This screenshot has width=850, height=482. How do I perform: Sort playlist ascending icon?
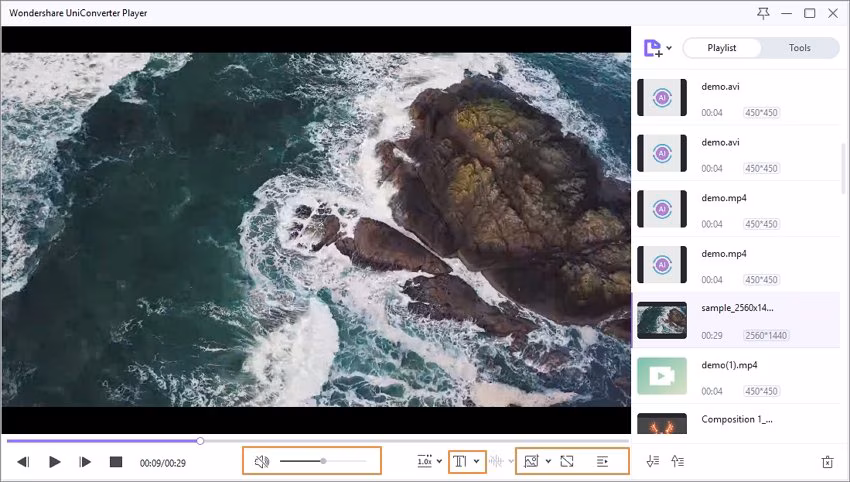coord(677,461)
